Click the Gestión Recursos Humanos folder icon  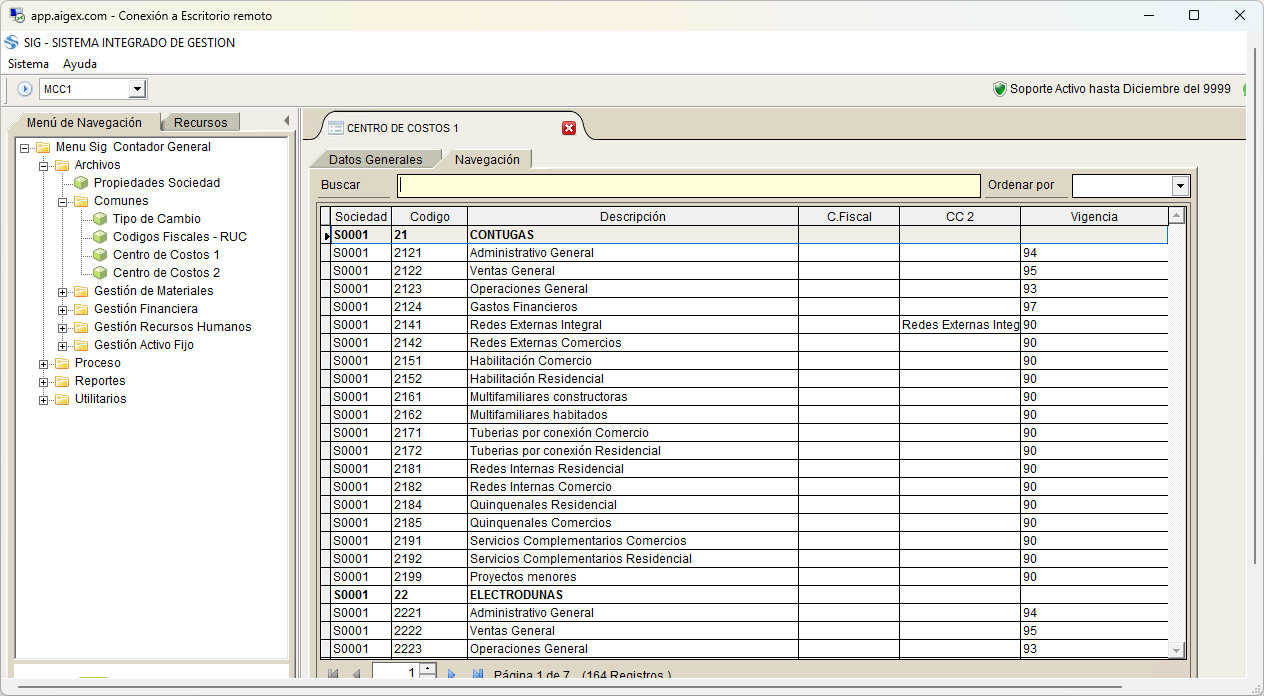click(x=81, y=327)
